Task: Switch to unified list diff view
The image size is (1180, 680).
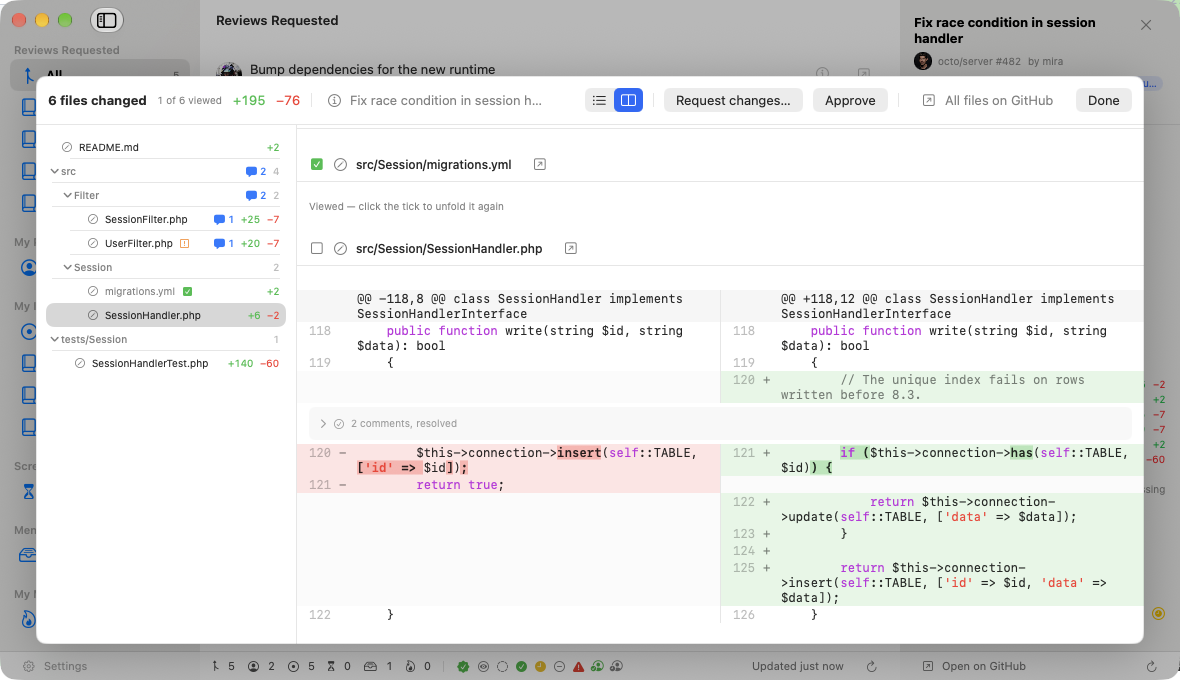Action: pyautogui.click(x=599, y=100)
